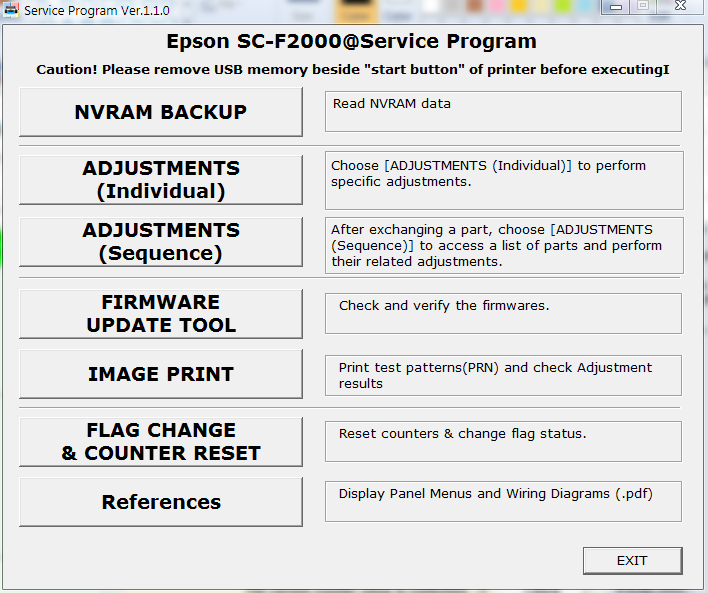Open the References button

pos(160,502)
